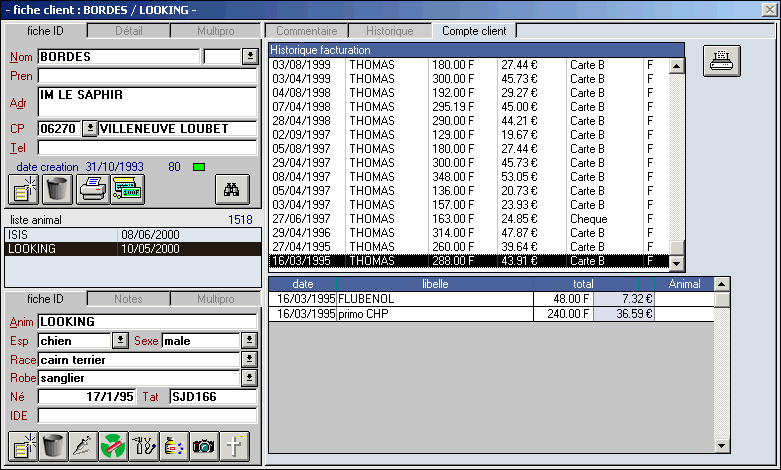
Task: Print the invoice history with the printer button
Action: click(722, 61)
